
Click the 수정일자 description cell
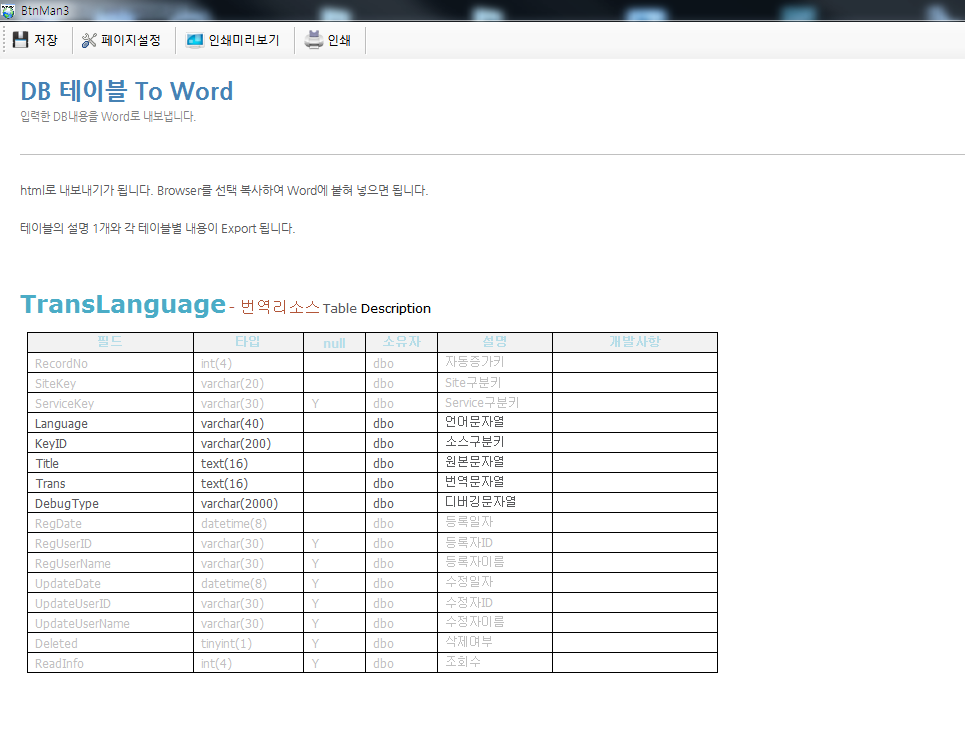pos(495,583)
